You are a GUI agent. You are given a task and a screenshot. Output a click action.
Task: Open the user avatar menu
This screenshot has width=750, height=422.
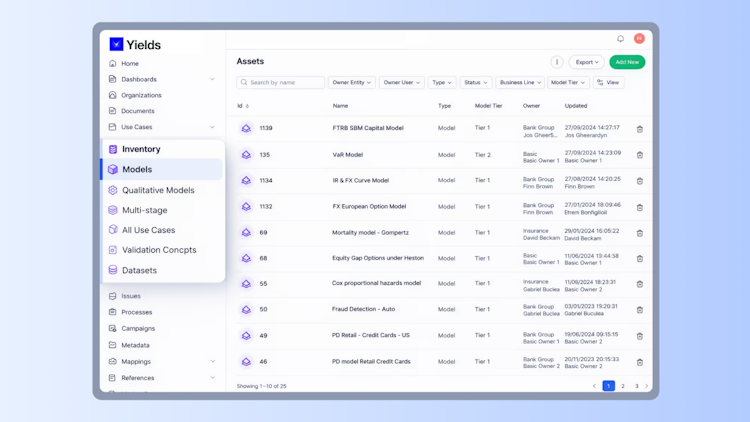639,39
